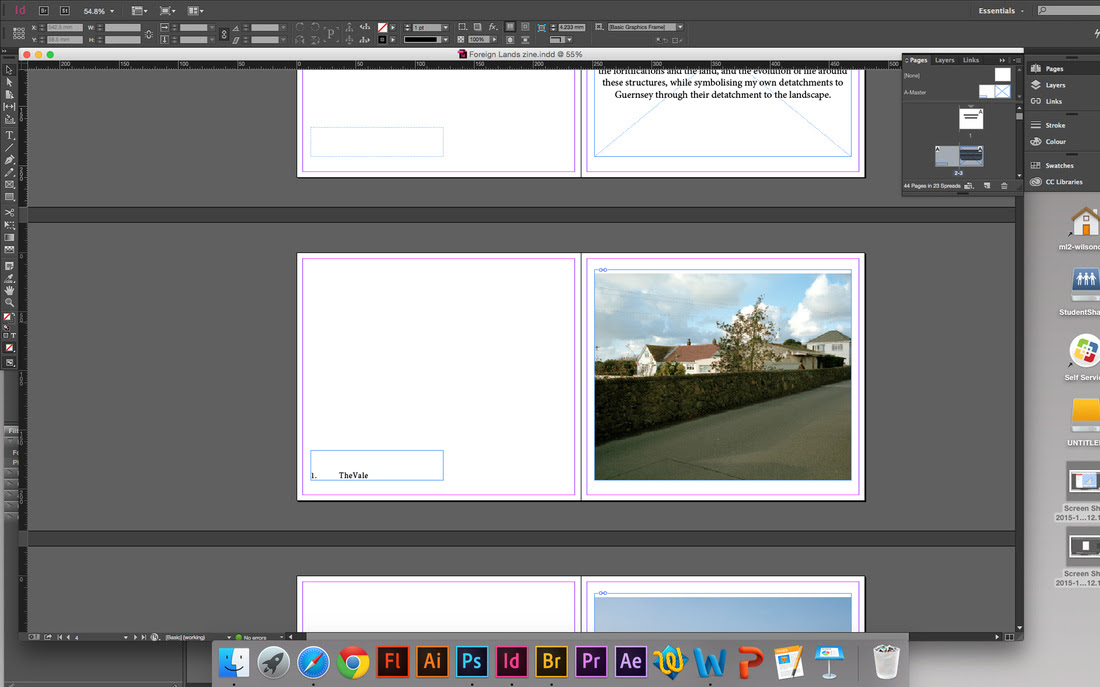Toggle formatting affects text button
Screen dimensions: 1100x687
12,335
